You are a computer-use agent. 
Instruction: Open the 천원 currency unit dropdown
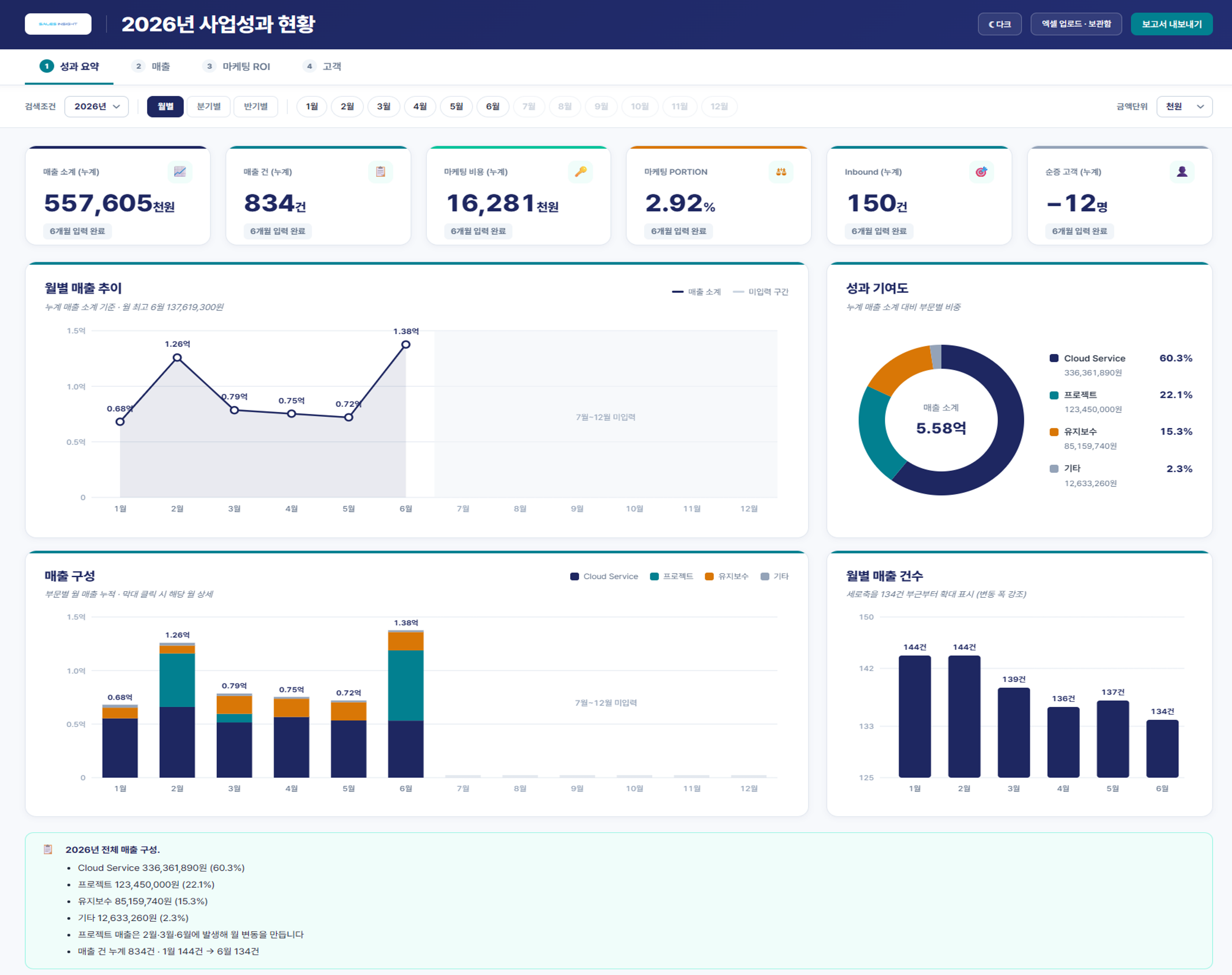[x=1184, y=107]
